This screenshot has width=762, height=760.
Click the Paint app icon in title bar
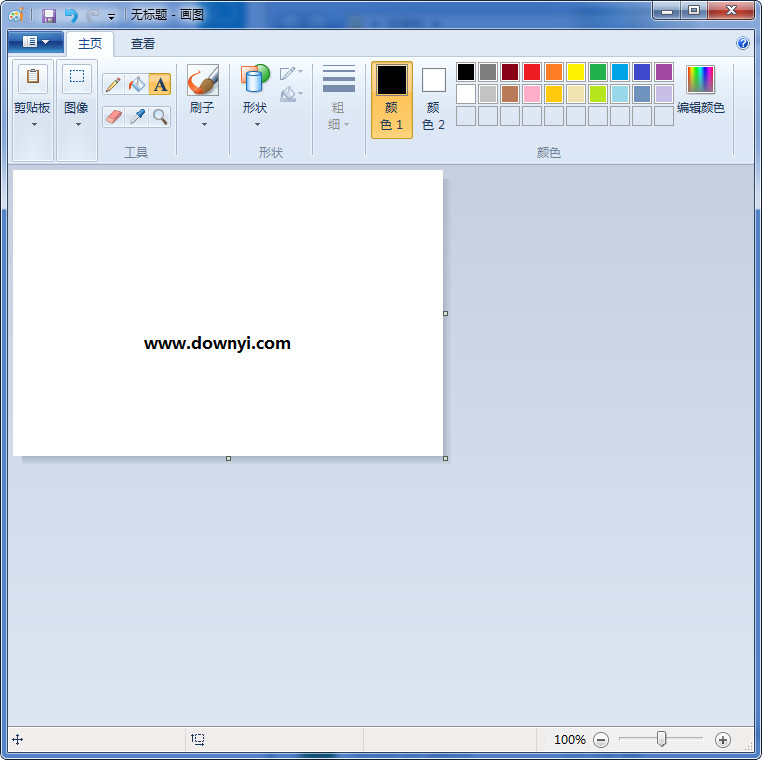(16, 16)
